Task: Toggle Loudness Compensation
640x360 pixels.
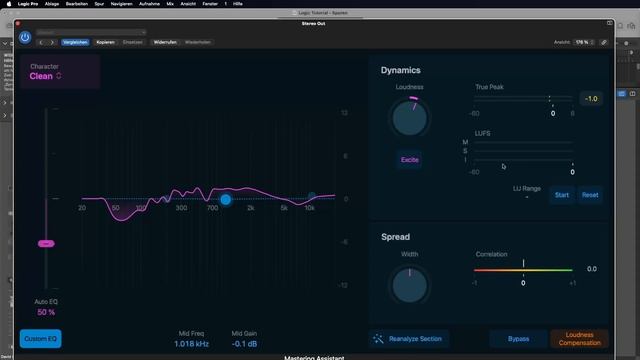Action: (x=579, y=339)
